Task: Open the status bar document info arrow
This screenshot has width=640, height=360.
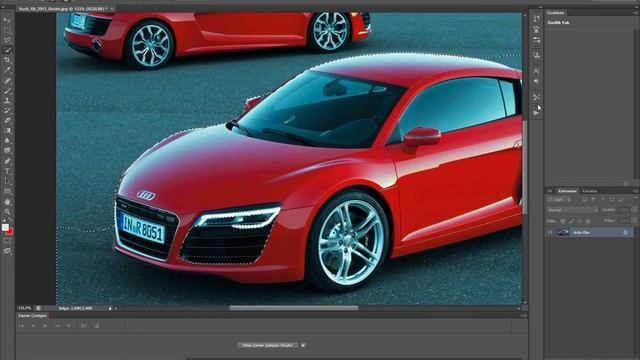Action: 110,309
